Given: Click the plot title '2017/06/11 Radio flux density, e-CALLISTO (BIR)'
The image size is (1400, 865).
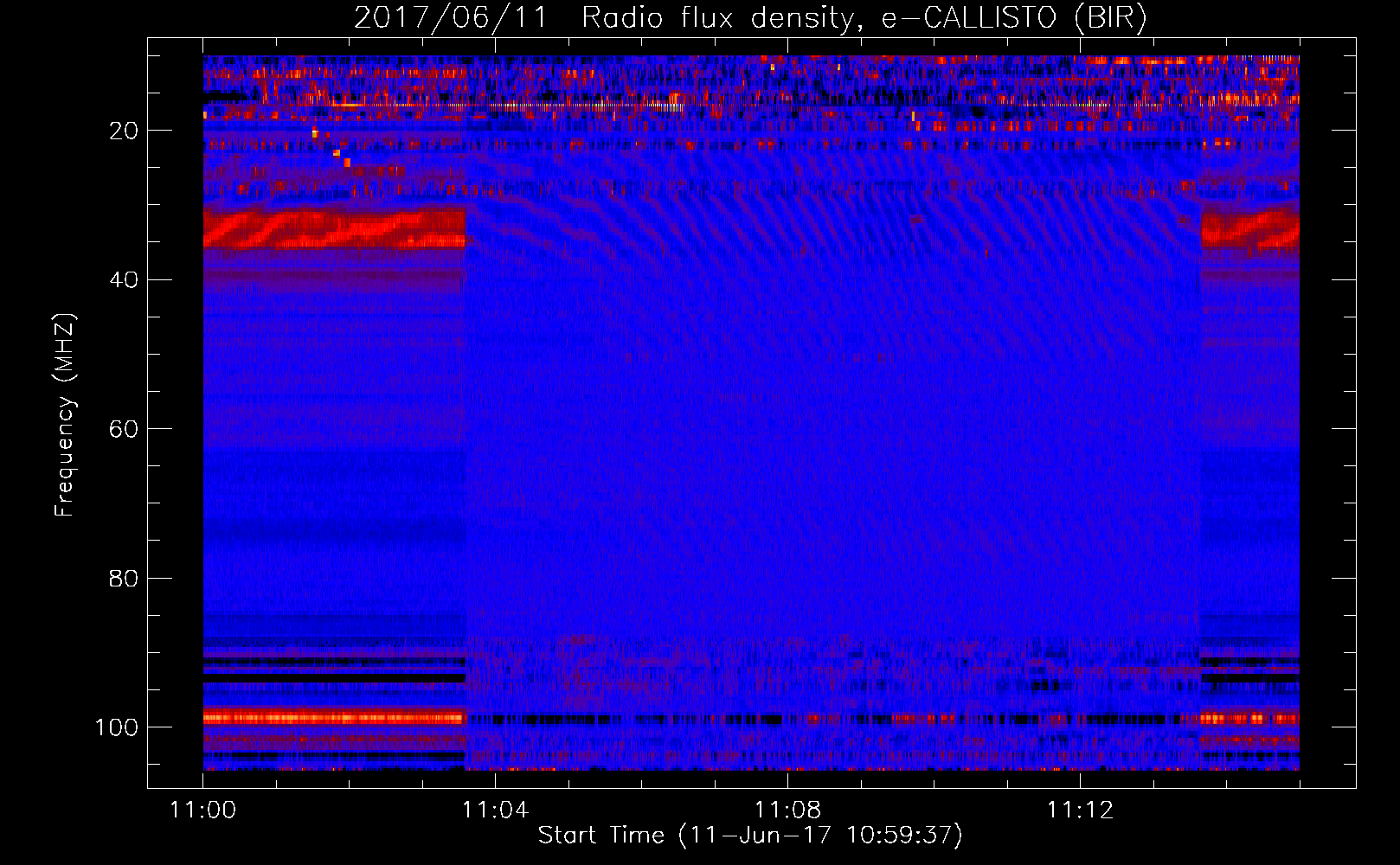Looking at the screenshot, I should tap(750, 18).
